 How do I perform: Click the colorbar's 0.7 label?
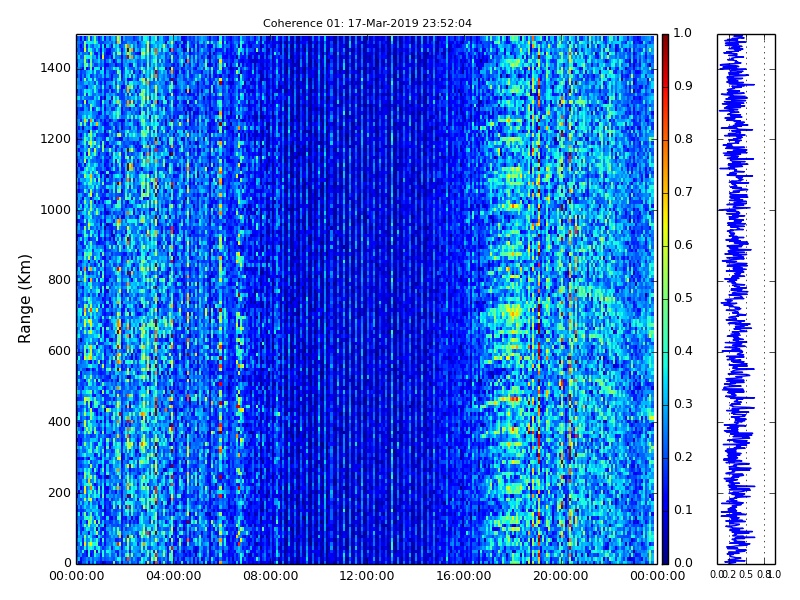click(683, 192)
